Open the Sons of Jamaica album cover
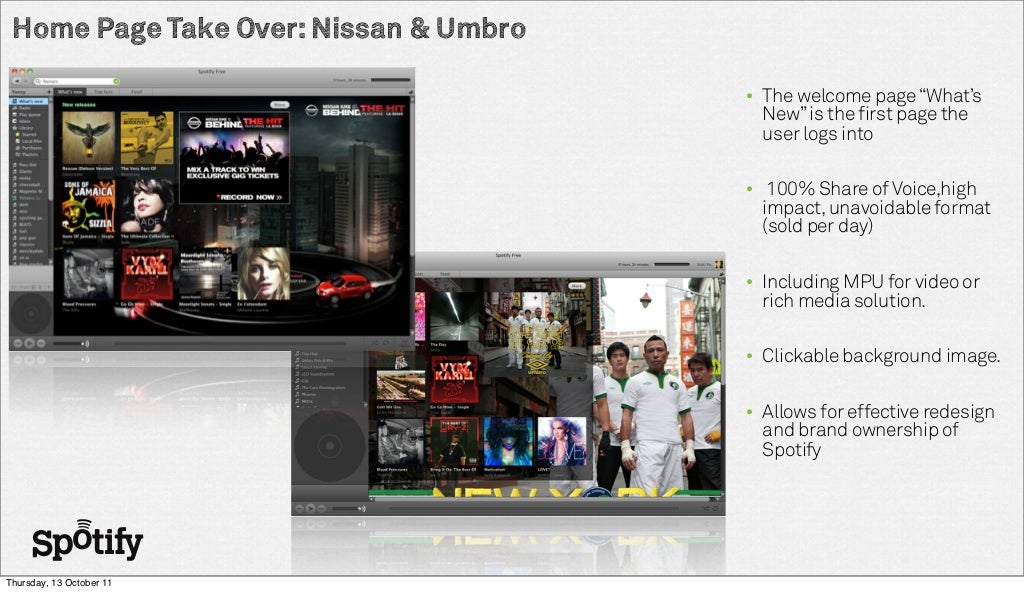Viewport: 1024px width, 592px height. pyautogui.click(x=88, y=206)
